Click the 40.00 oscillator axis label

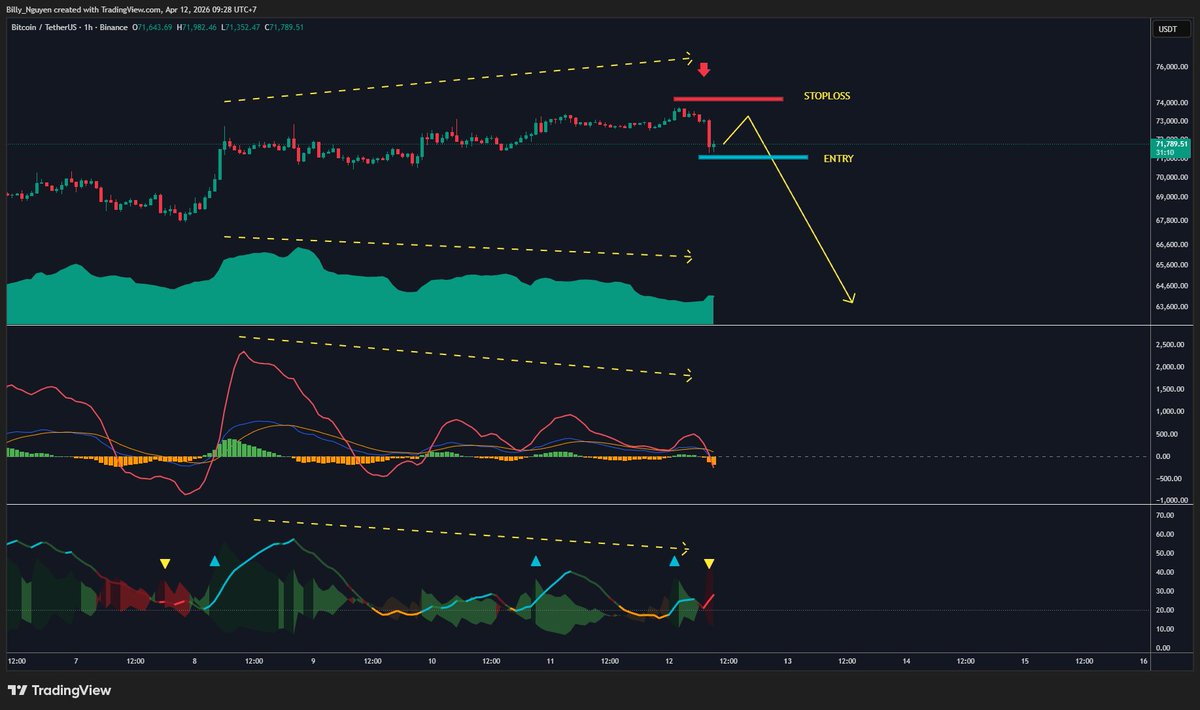1164,572
